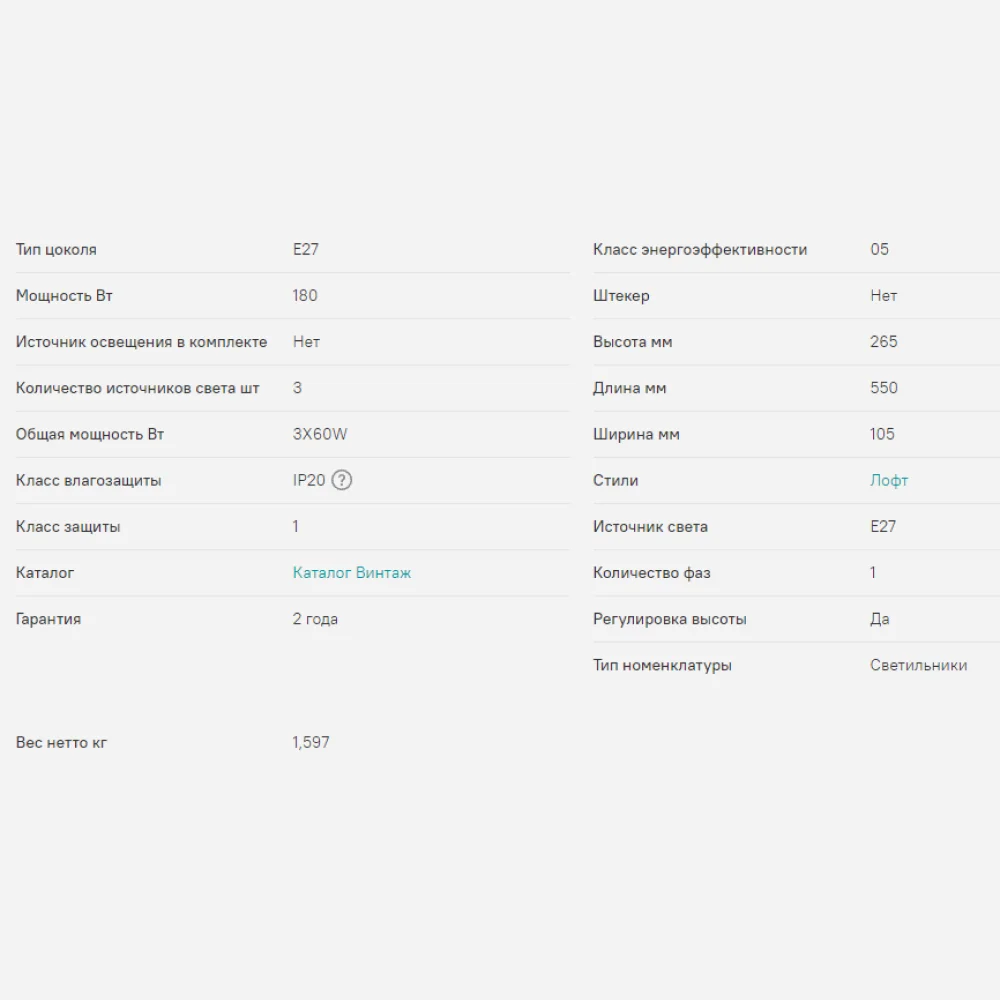Open the Лофт style link
This screenshot has width=1000, height=1000.
[x=889, y=480]
